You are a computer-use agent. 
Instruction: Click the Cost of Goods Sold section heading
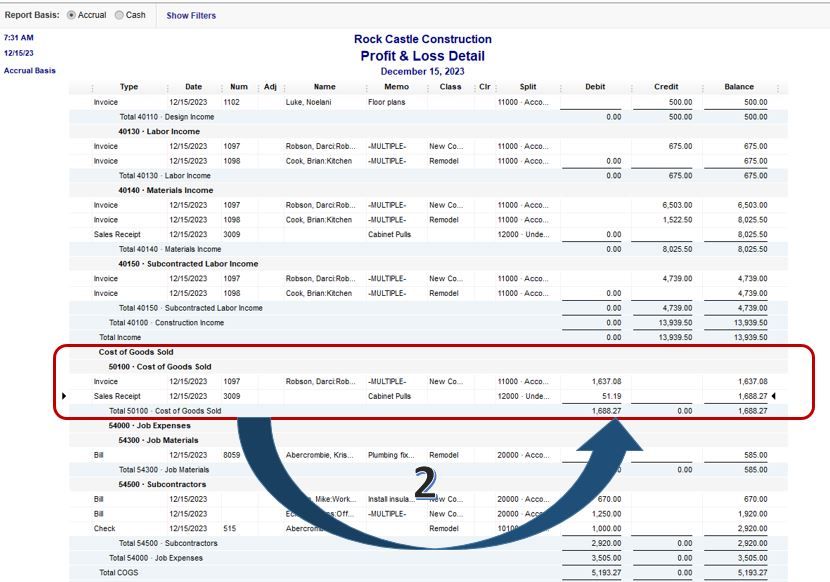[136, 352]
